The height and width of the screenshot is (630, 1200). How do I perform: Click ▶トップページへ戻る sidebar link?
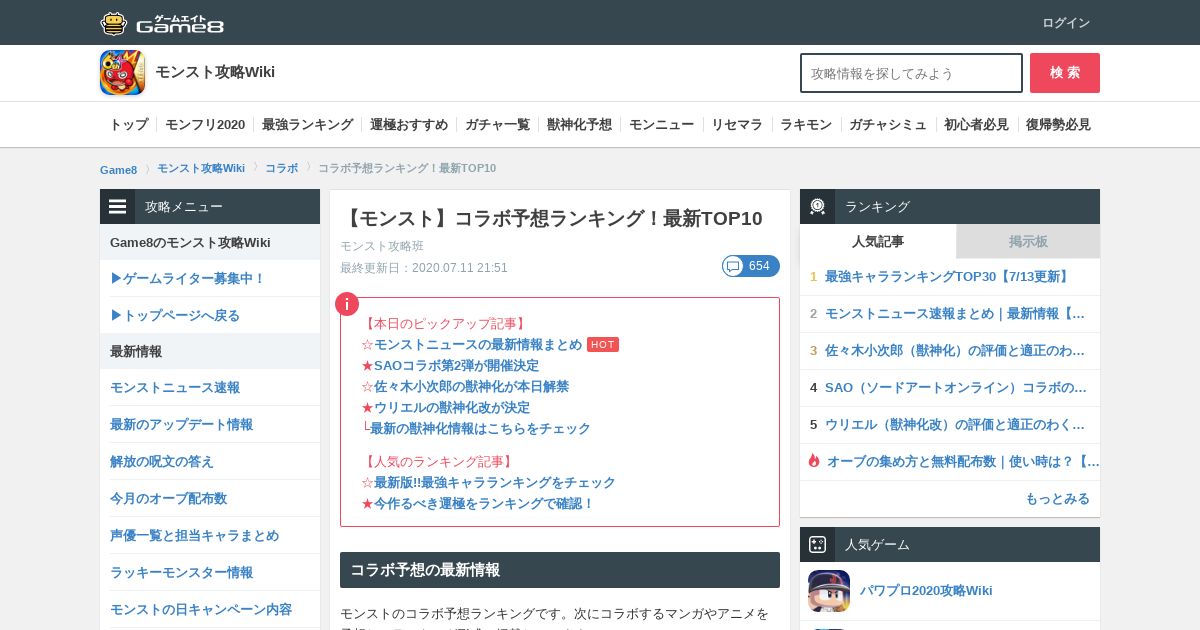click(x=175, y=315)
